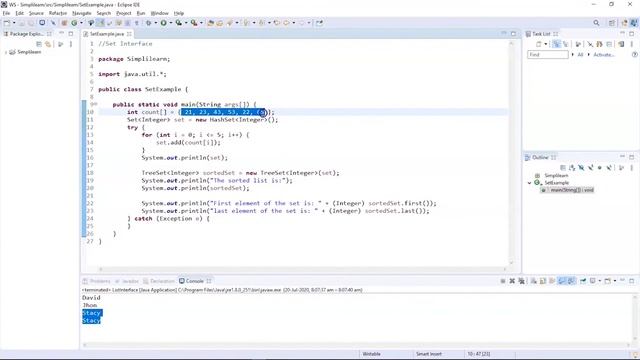Minimize the editor area
The image size is (640, 360).
tap(504, 33)
